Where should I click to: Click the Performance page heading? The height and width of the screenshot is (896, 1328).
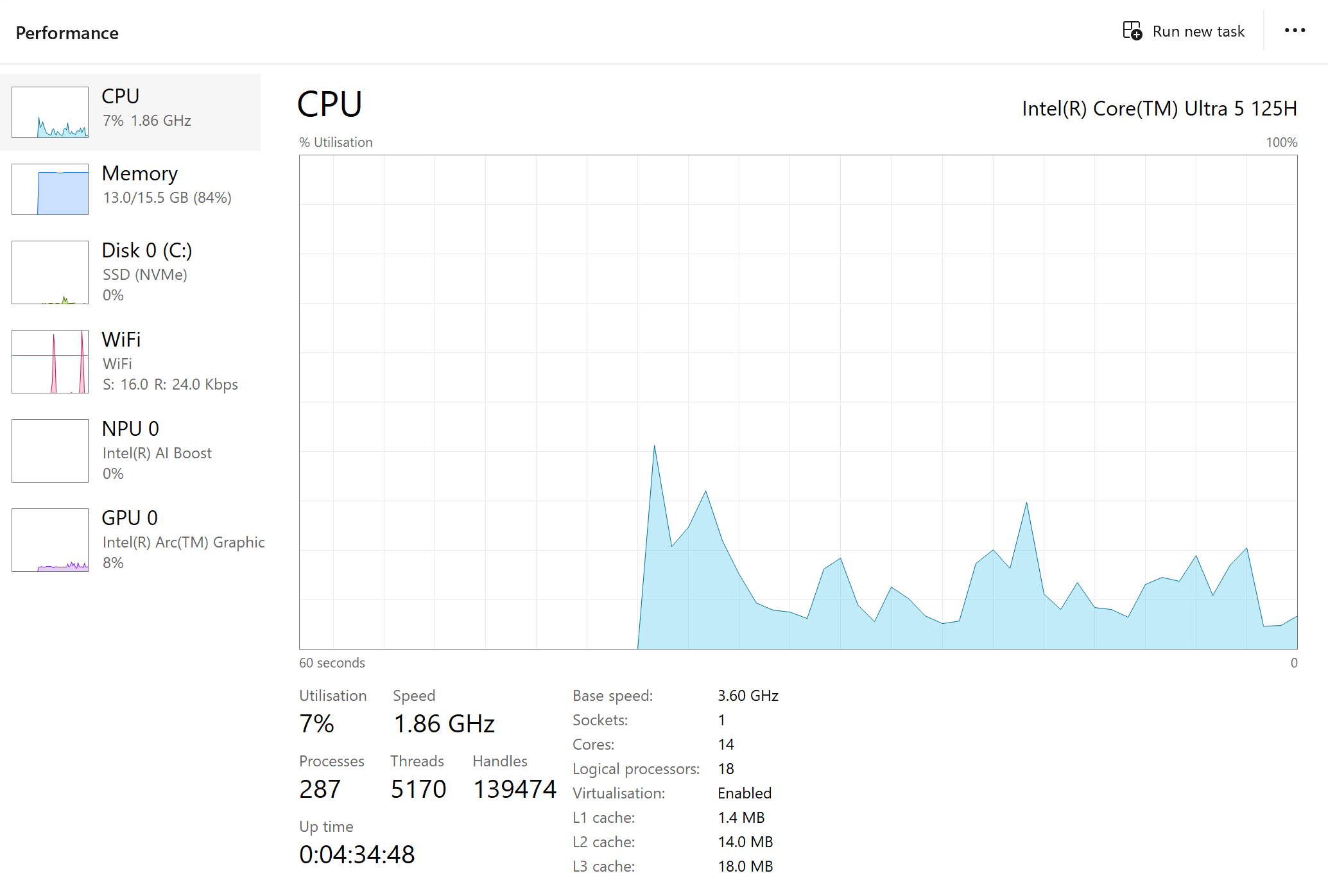[67, 33]
